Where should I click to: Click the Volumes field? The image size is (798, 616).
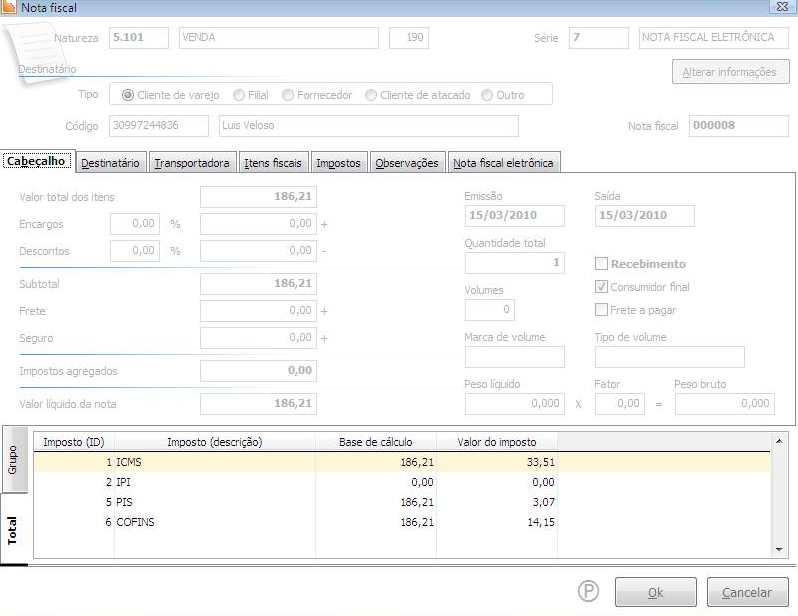tap(490, 310)
